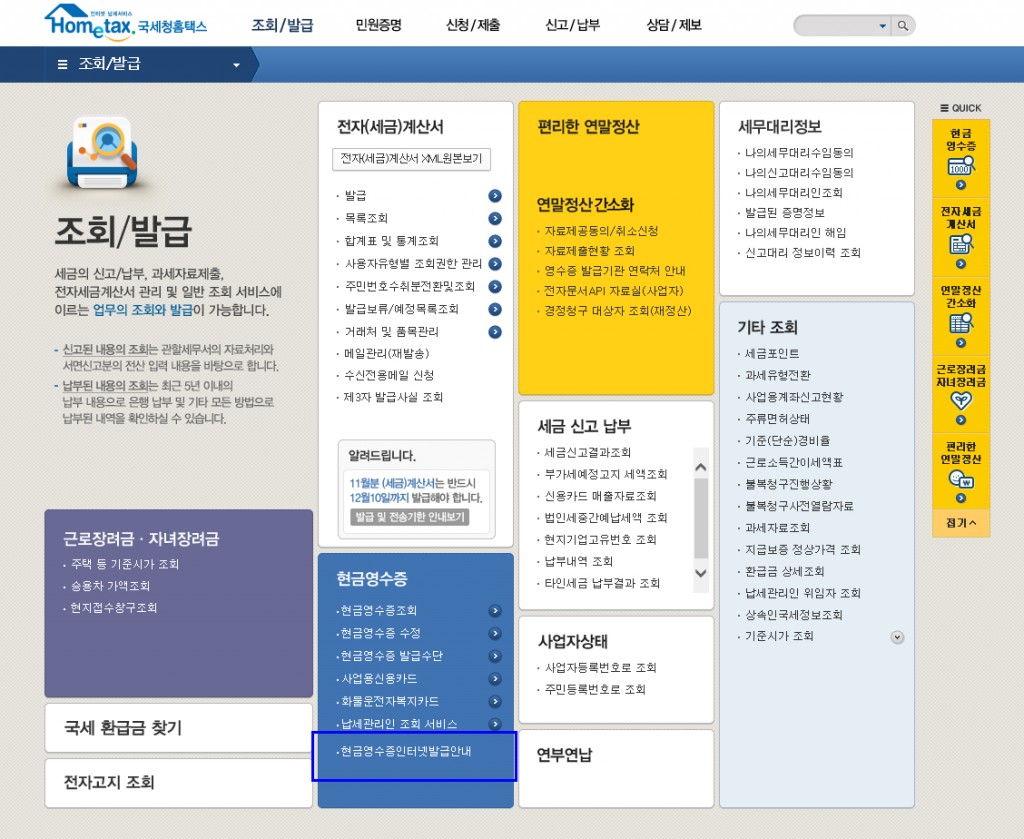Open the 민원증명 top menu

click(x=380, y=25)
